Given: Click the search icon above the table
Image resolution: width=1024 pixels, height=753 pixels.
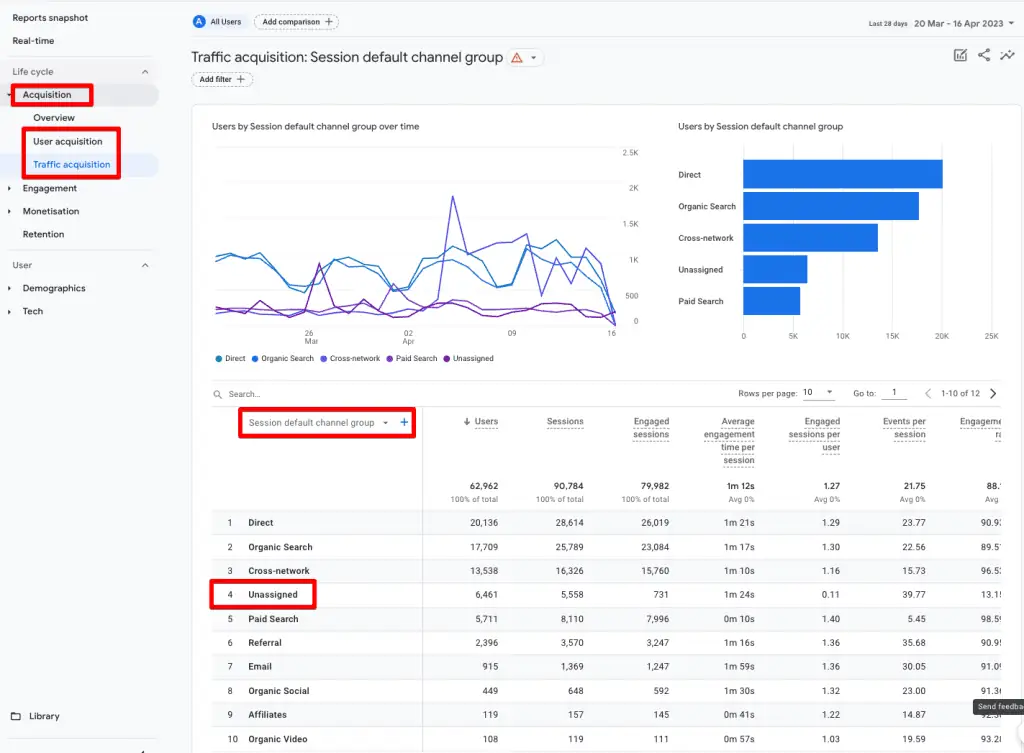Looking at the screenshot, I should [218, 394].
